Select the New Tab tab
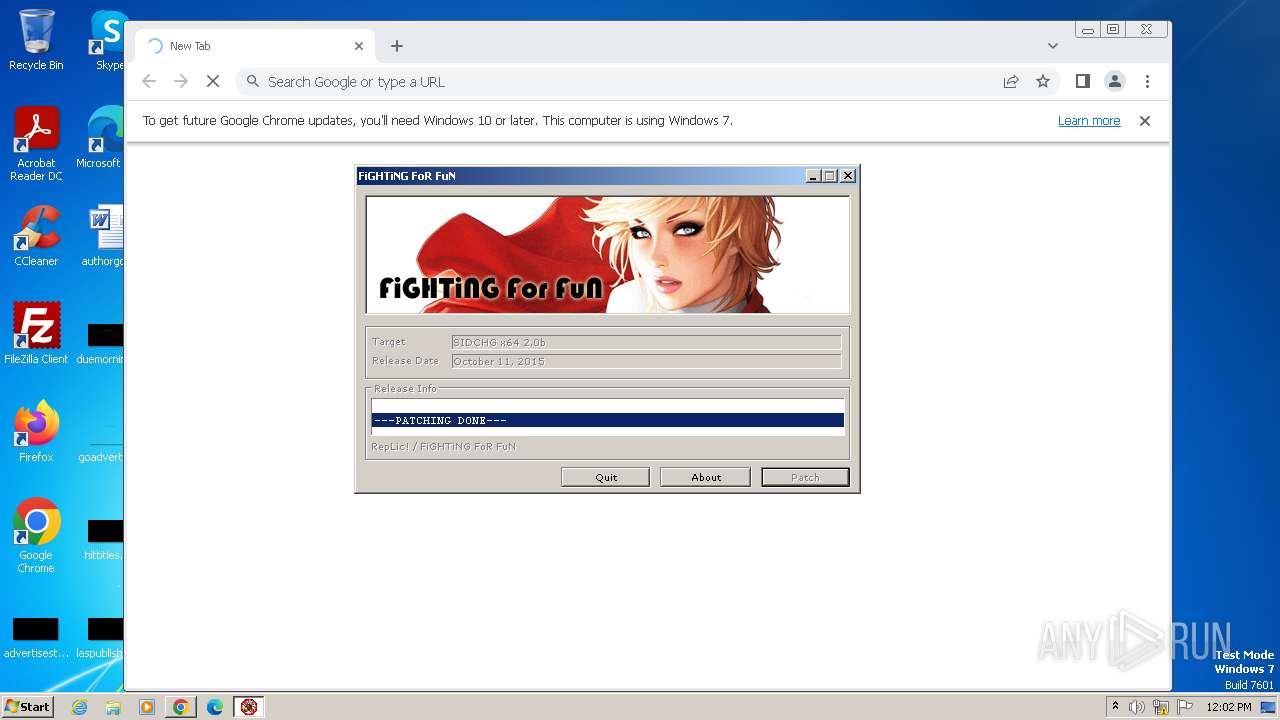This screenshot has width=1280, height=720. (x=255, y=46)
